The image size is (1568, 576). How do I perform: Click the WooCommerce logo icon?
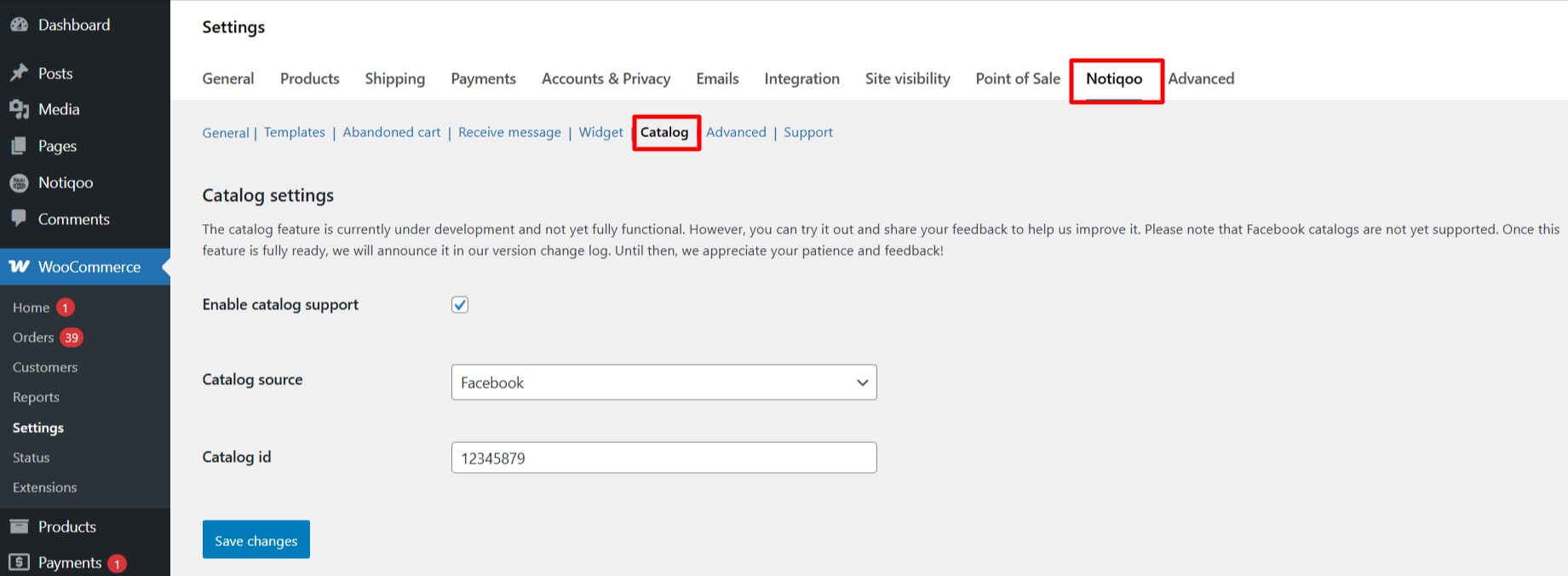19,267
